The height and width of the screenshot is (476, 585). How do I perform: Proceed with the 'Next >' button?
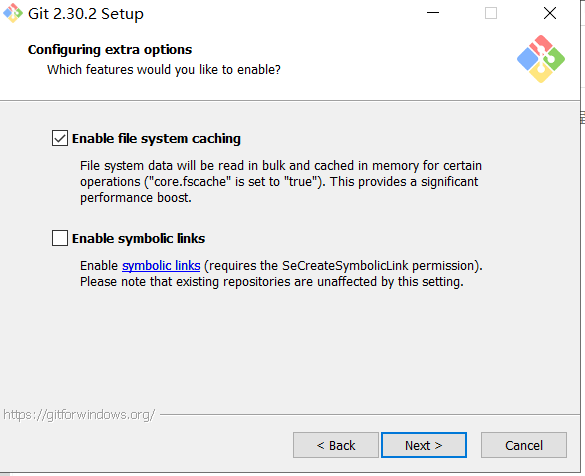[424, 445]
